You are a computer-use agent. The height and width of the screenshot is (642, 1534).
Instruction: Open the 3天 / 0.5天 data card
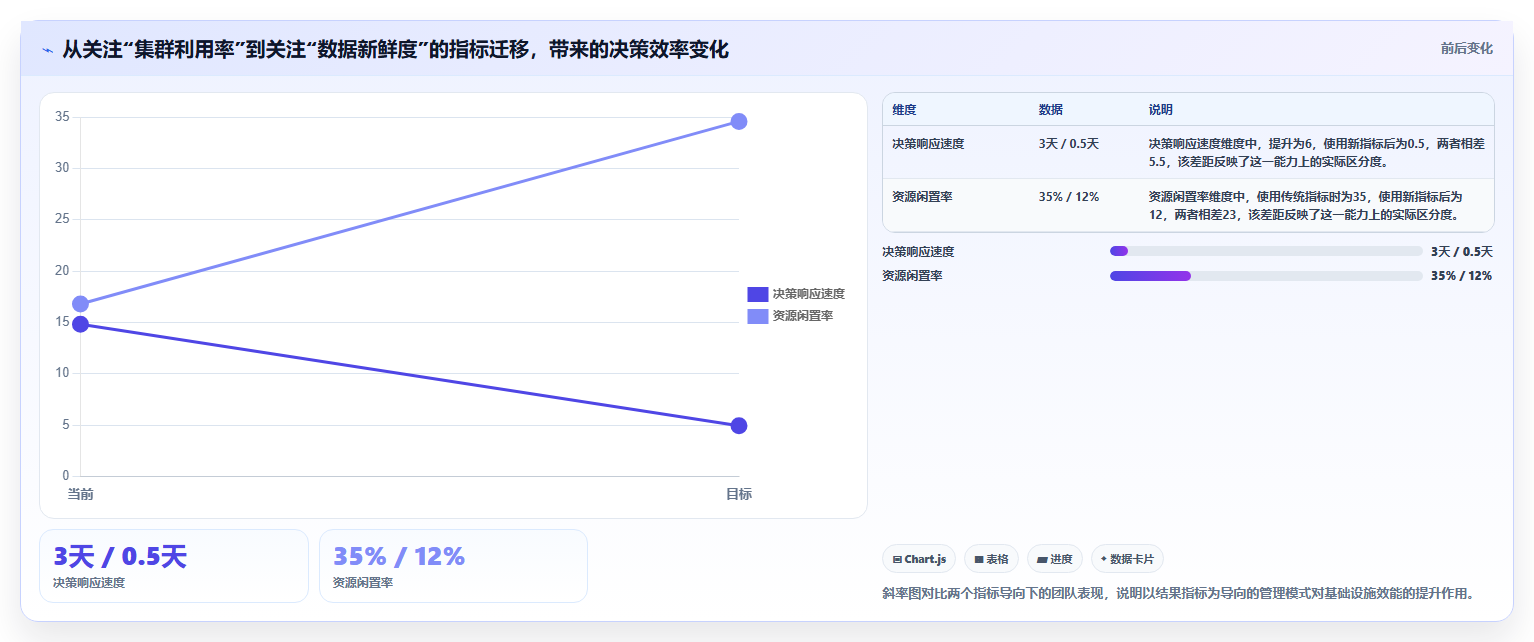tap(174, 566)
